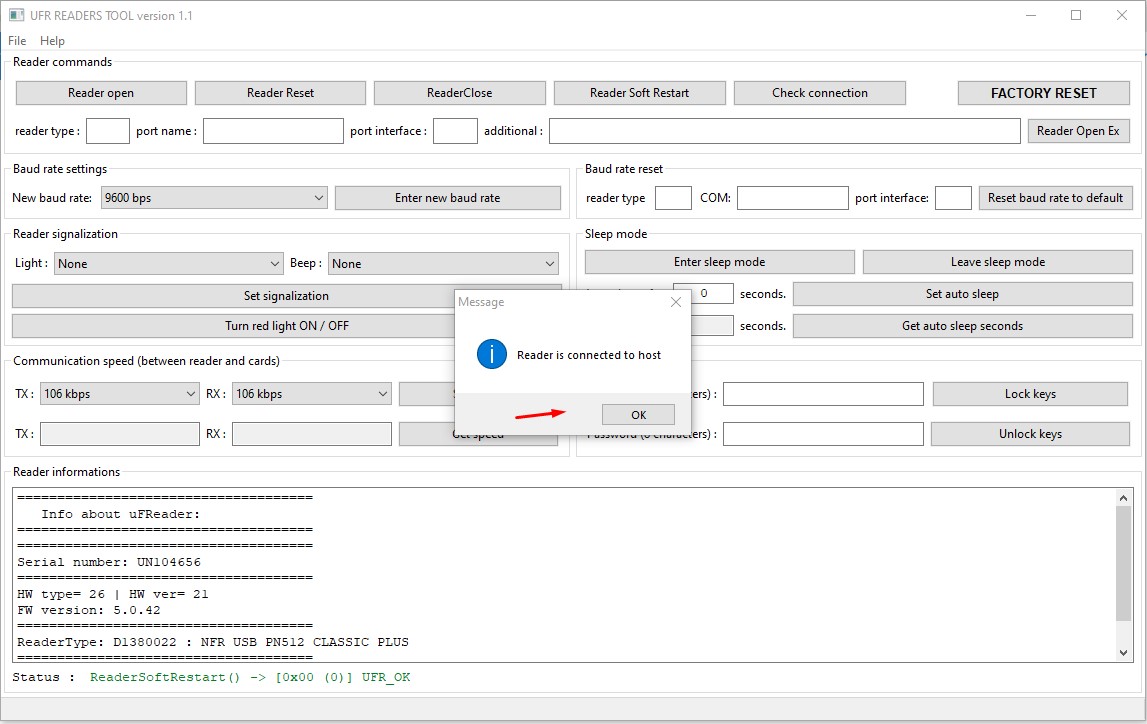Click the ReaderSoftRestart() status text
1147x724 pixels.
click(x=250, y=677)
